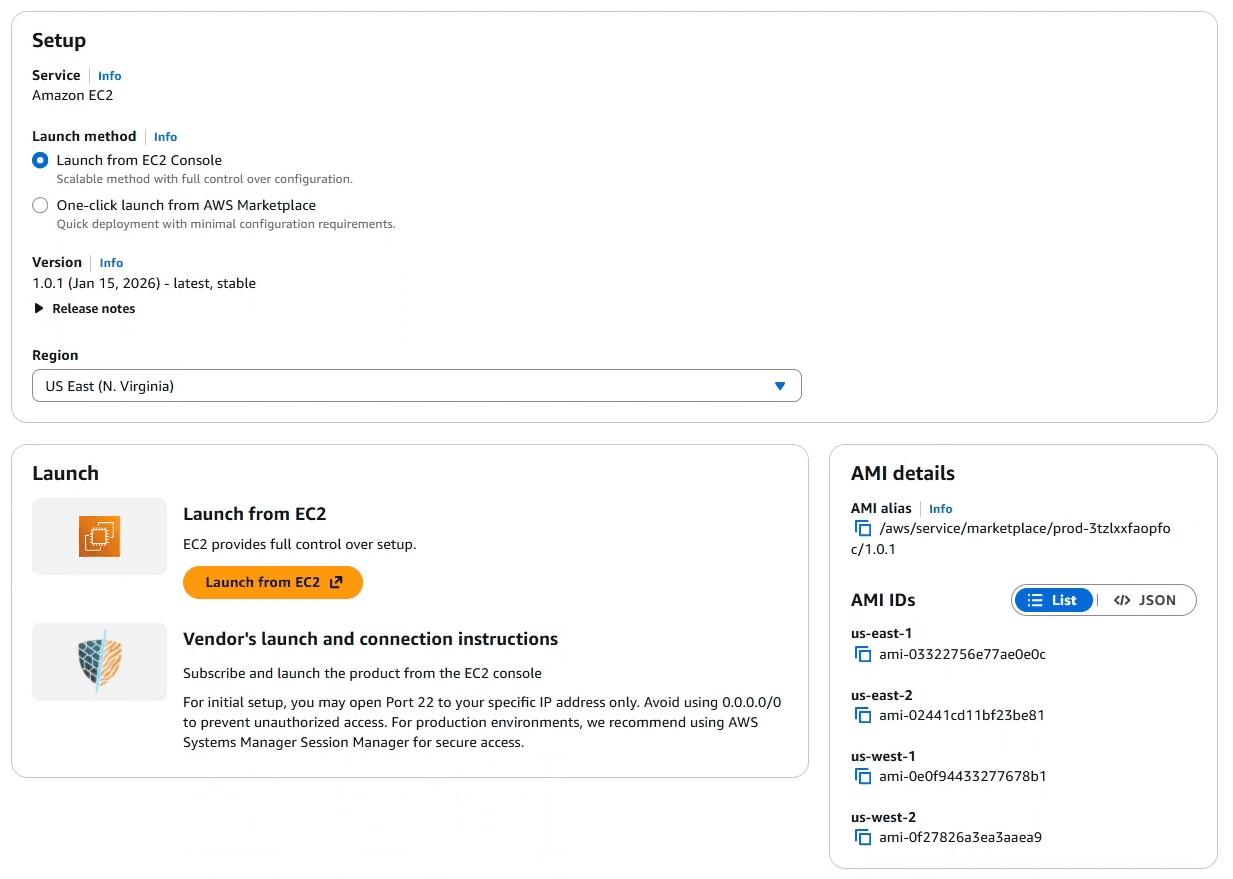Click the Region dropdown arrow
Screen dimensions: 1233x879
tap(779, 385)
